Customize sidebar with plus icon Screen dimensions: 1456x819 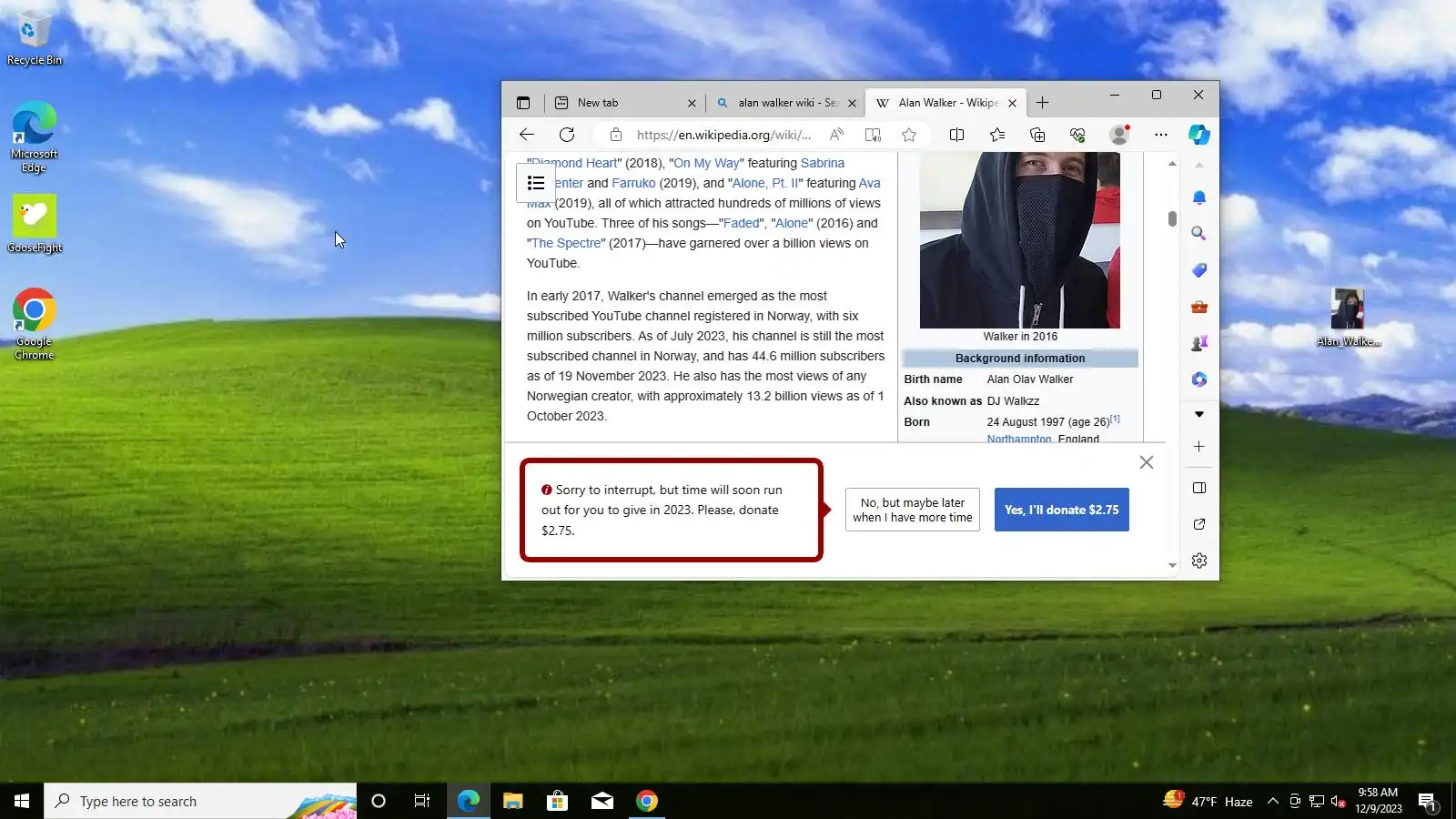pyautogui.click(x=1199, y=447)
